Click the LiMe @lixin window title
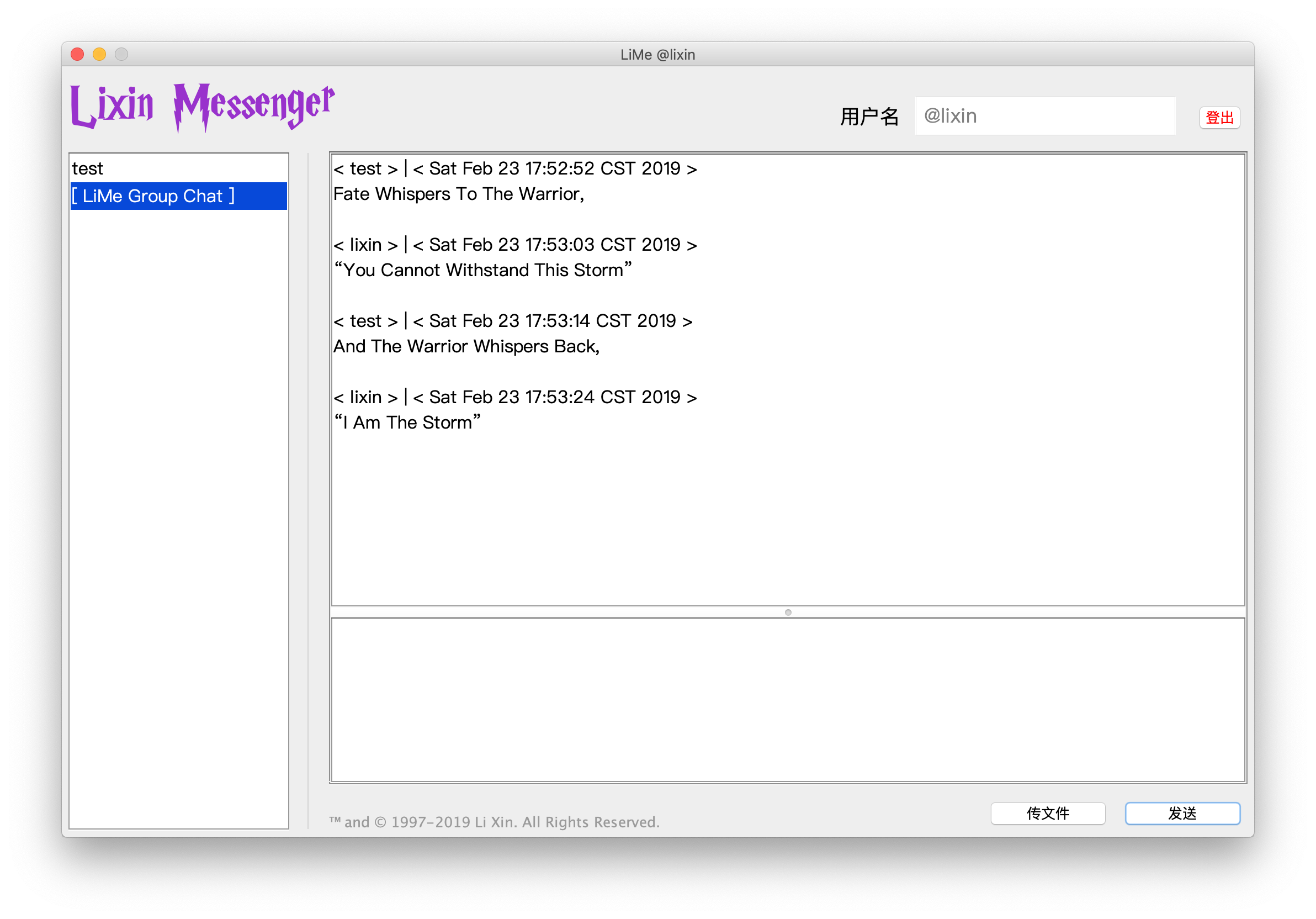The height and width of the screenshot is (919, 1316). (x=657, y=55)
